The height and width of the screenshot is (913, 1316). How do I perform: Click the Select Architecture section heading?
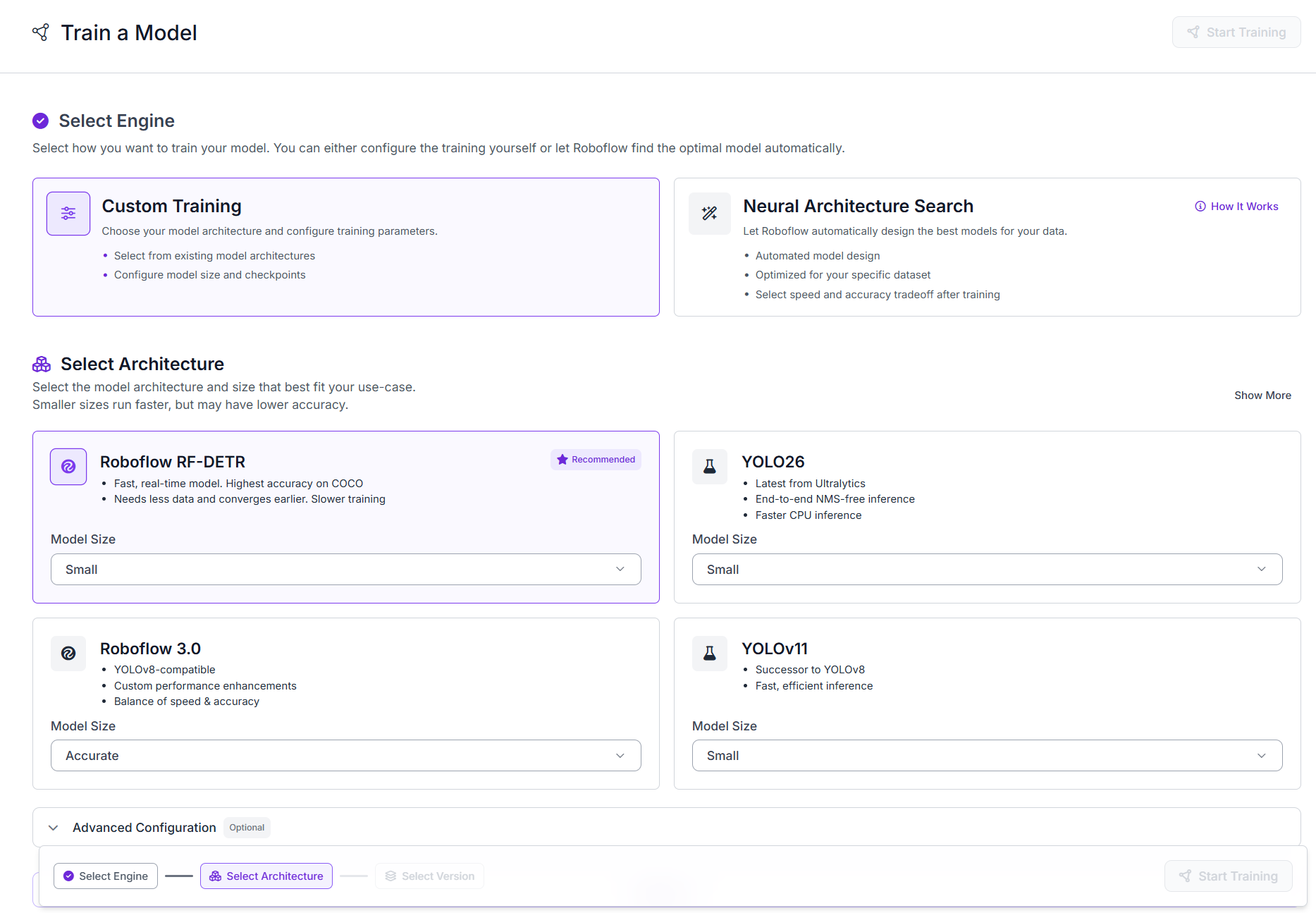point(142,364)
